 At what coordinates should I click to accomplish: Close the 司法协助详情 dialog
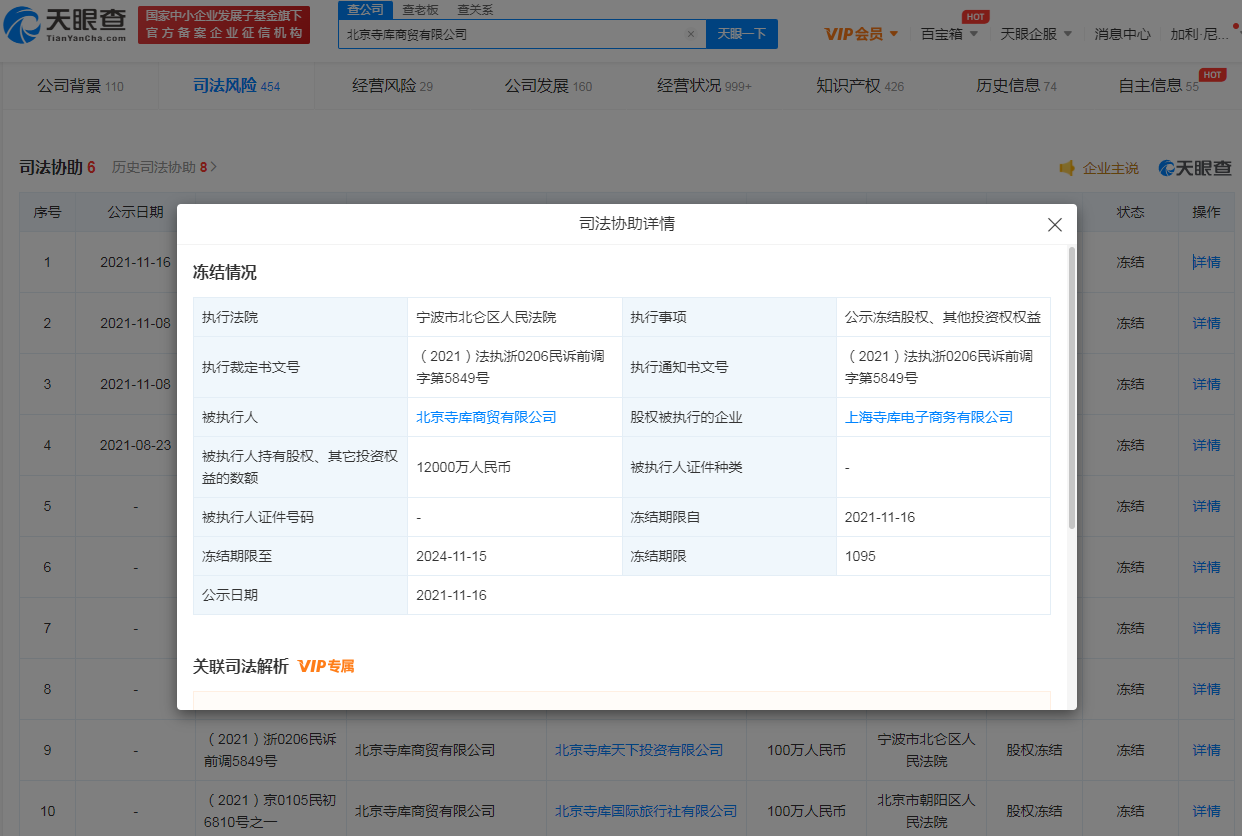pyautogui.click(x=1054, y=224)
